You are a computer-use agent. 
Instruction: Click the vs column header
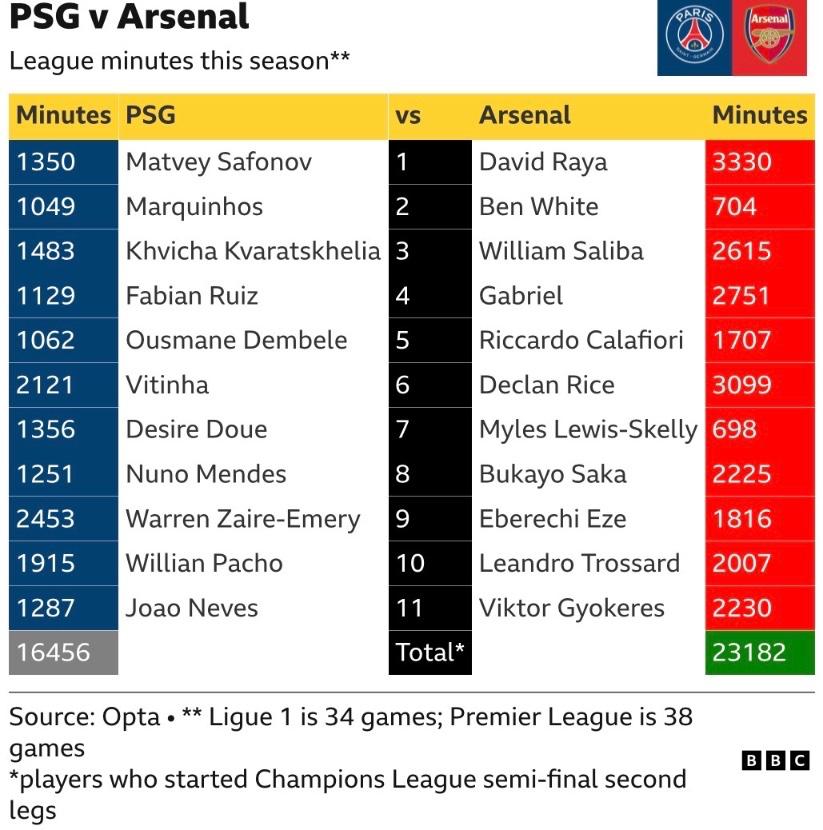pos(408,116)
